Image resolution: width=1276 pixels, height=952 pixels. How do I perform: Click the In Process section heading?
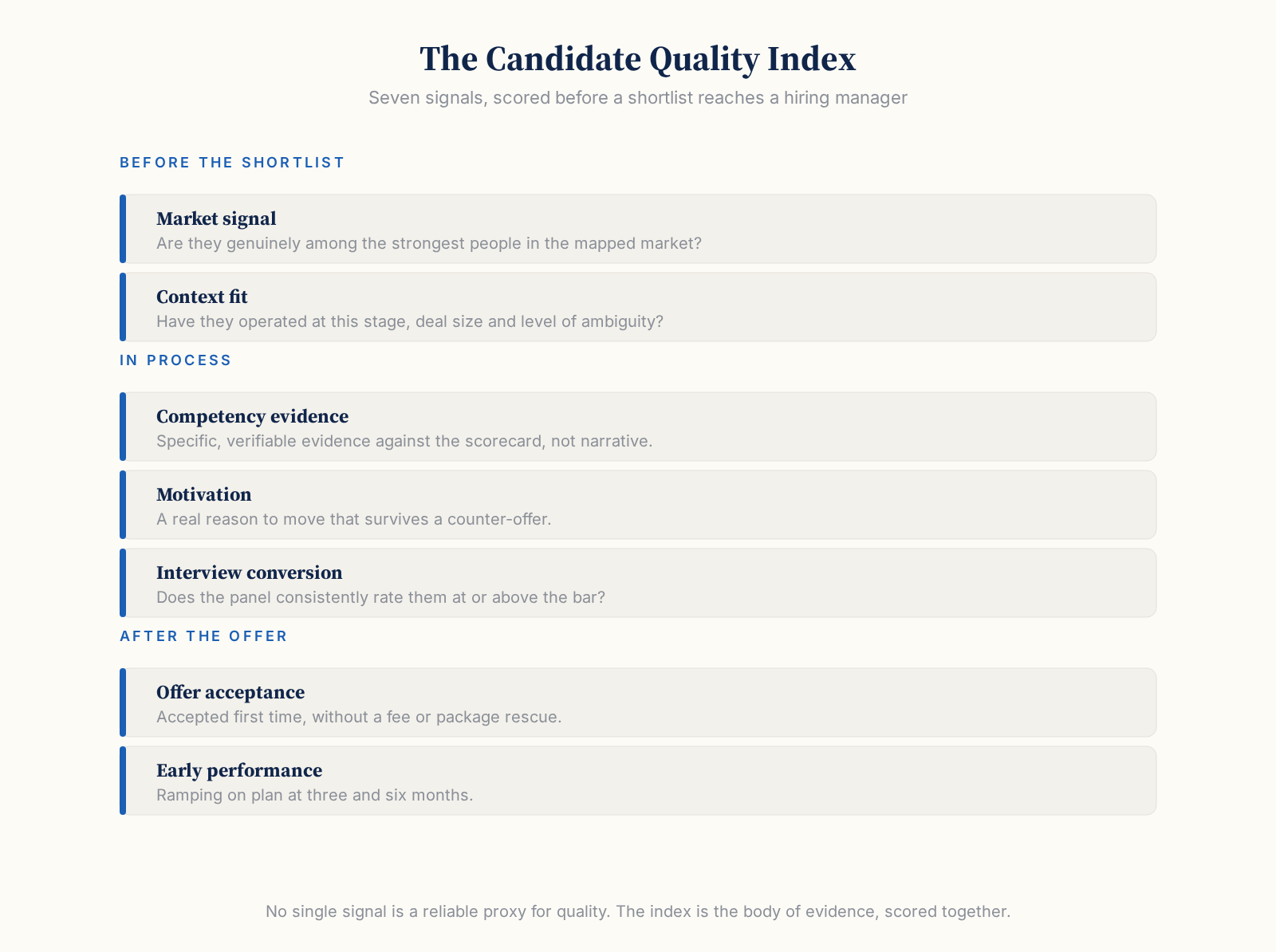point(175,360)
